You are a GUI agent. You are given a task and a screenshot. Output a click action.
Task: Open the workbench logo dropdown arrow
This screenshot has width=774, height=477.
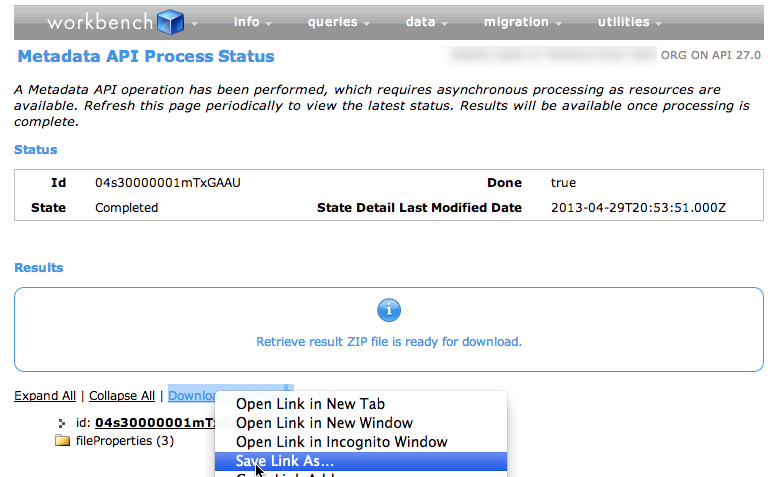195,23
